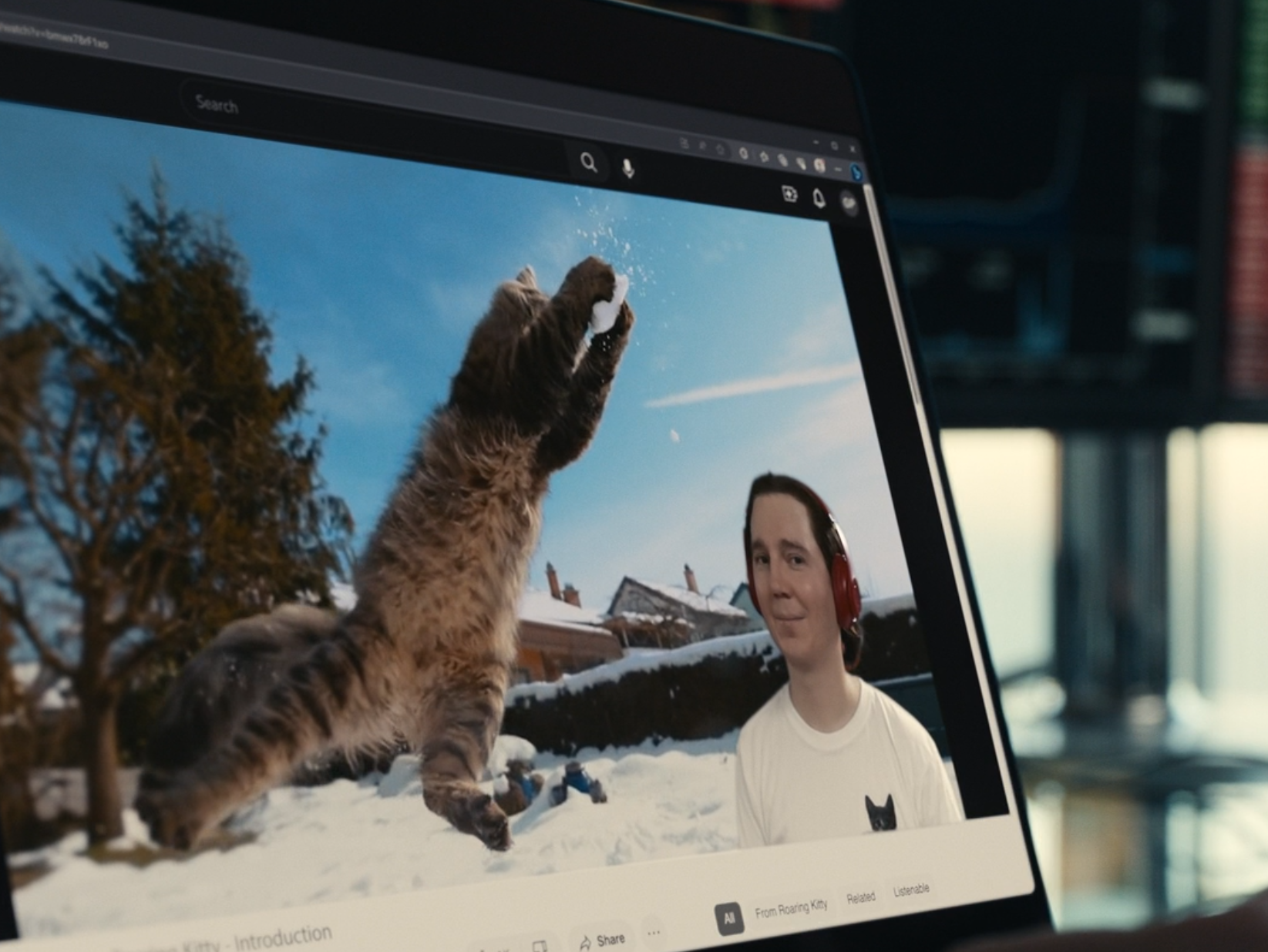Open the three-dot more actions menu
The image size is (1268, 952).
click(654, 933)
